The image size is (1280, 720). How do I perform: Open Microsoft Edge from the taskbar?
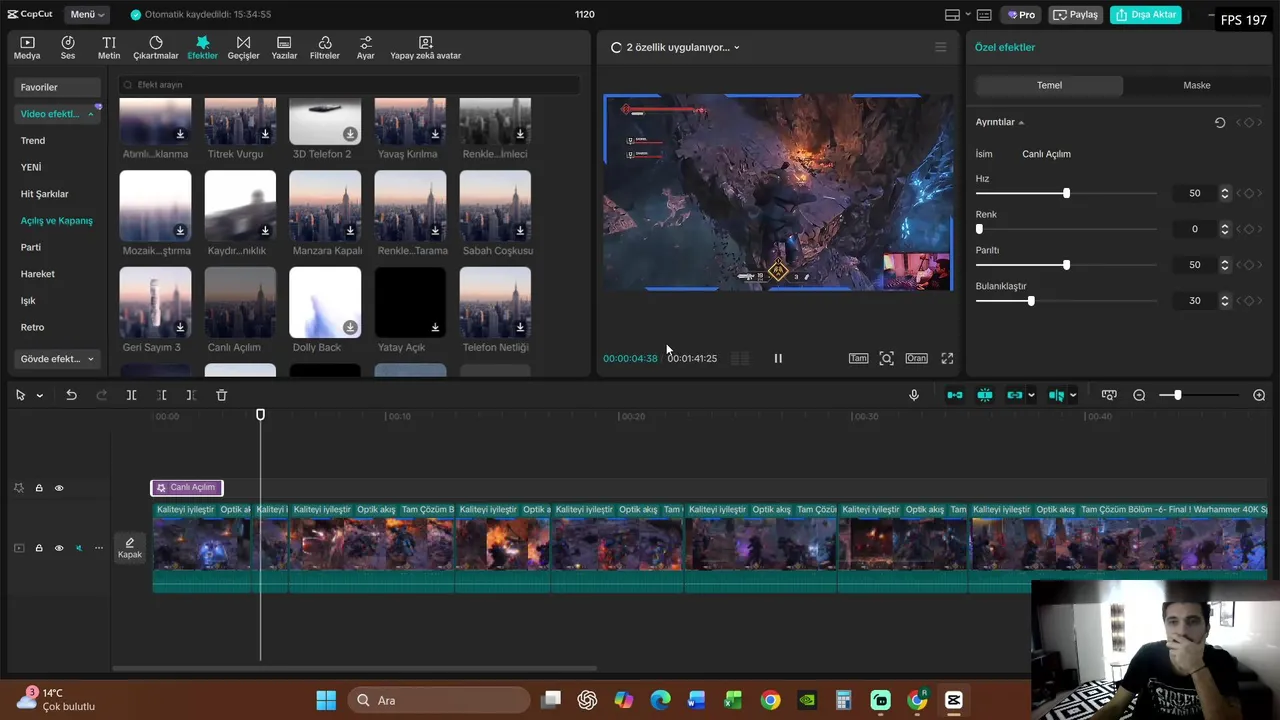(660, 700)
